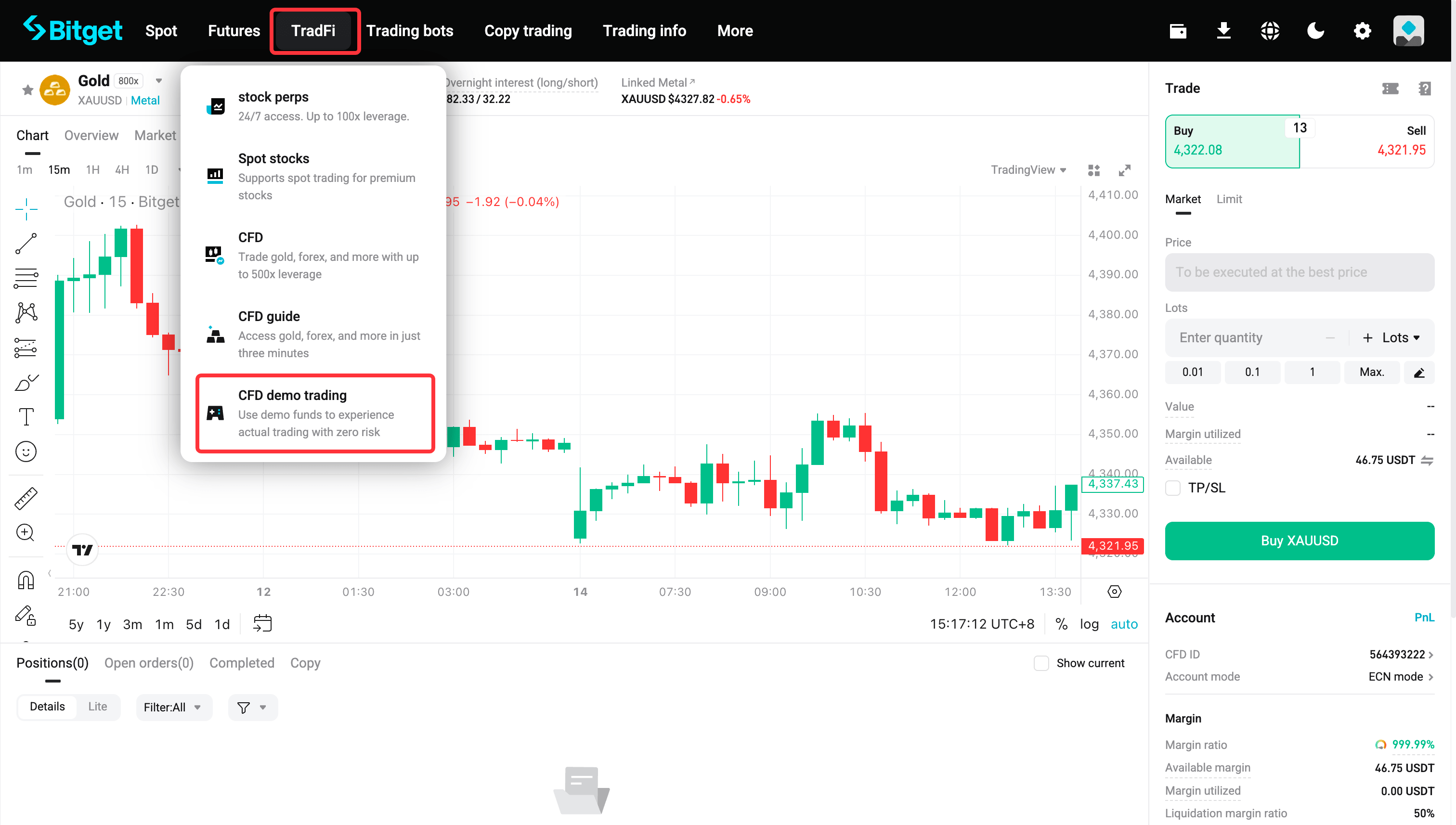Screen dimensions: 1456x825
Task: Switch to the Limit order tab
Action: 1229,199
